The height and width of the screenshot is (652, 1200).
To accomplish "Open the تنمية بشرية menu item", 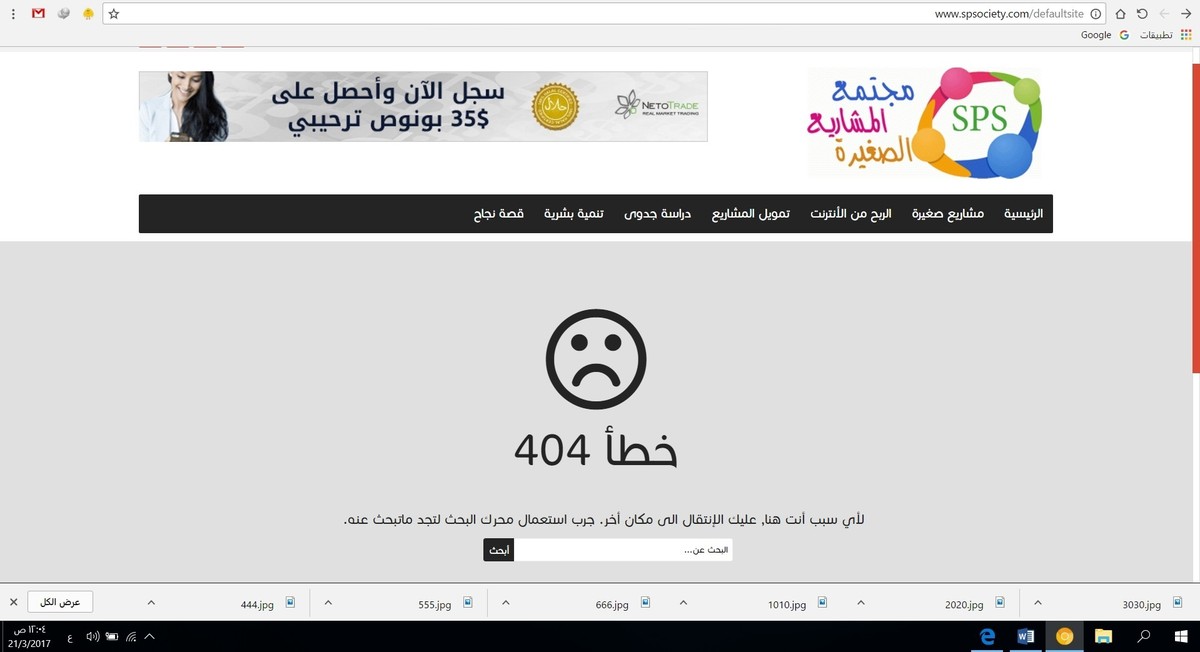I will click(x=573, y=214).
